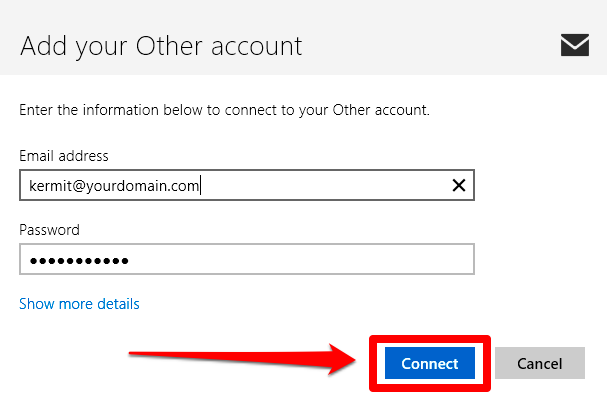Clear the email address with the X icon
Viewport: 607px width, 397px height.
[x=459, y=185]
